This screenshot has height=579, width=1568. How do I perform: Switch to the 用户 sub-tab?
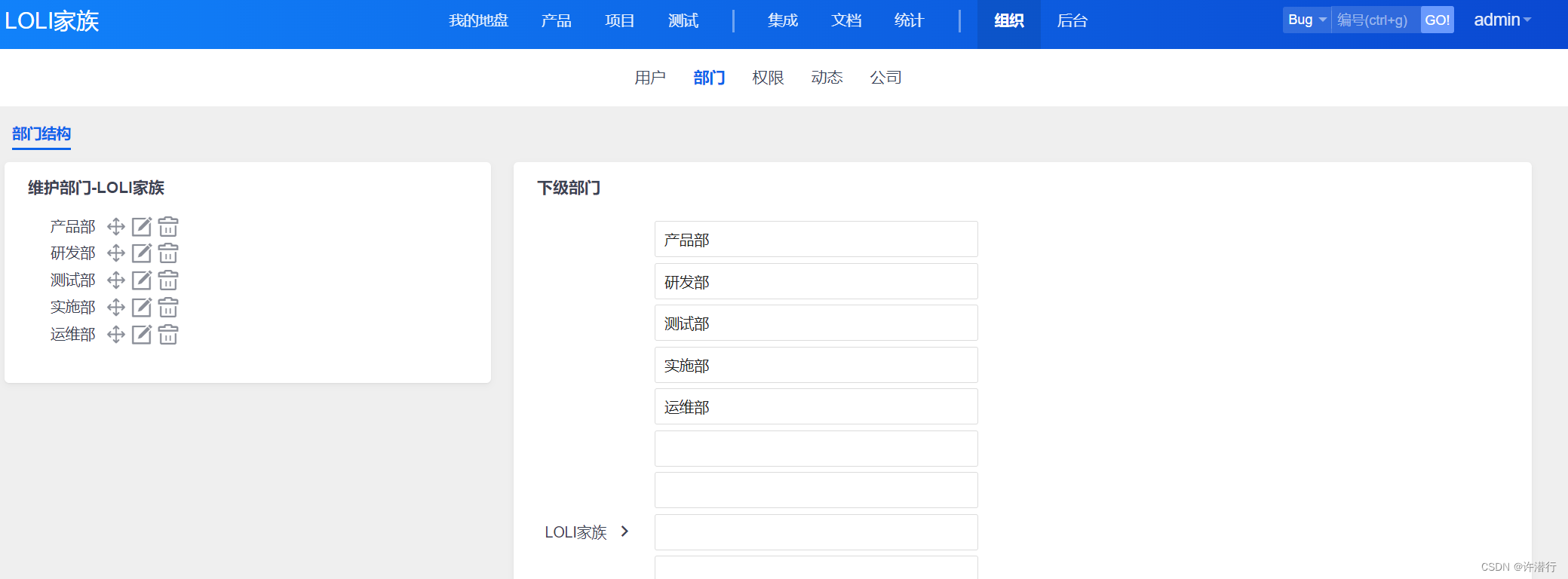pos(650,78)
